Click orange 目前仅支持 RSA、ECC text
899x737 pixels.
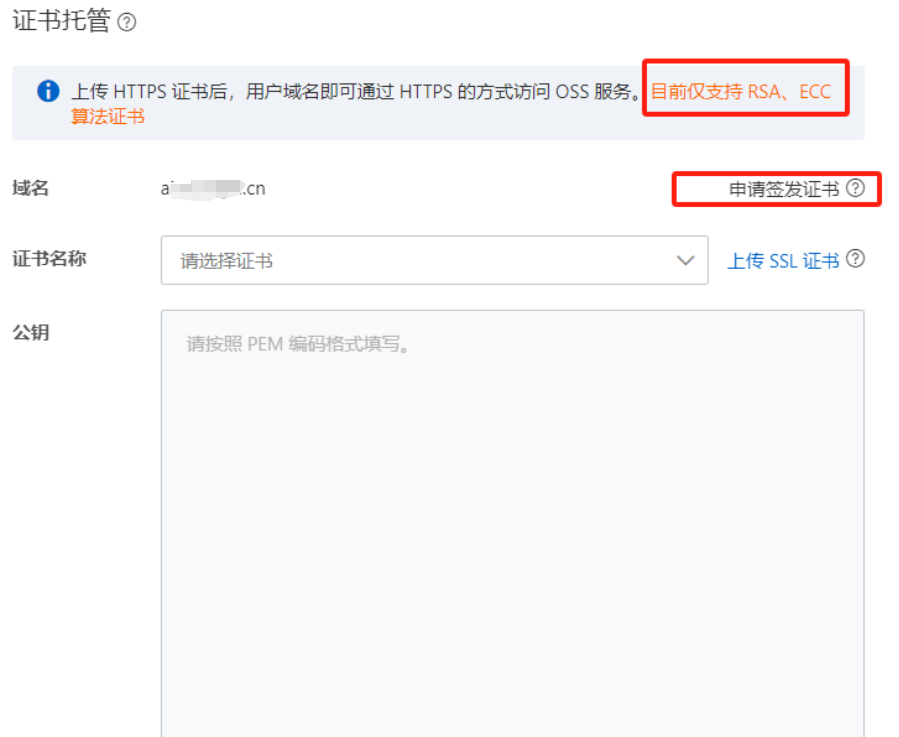coord(741,91)
